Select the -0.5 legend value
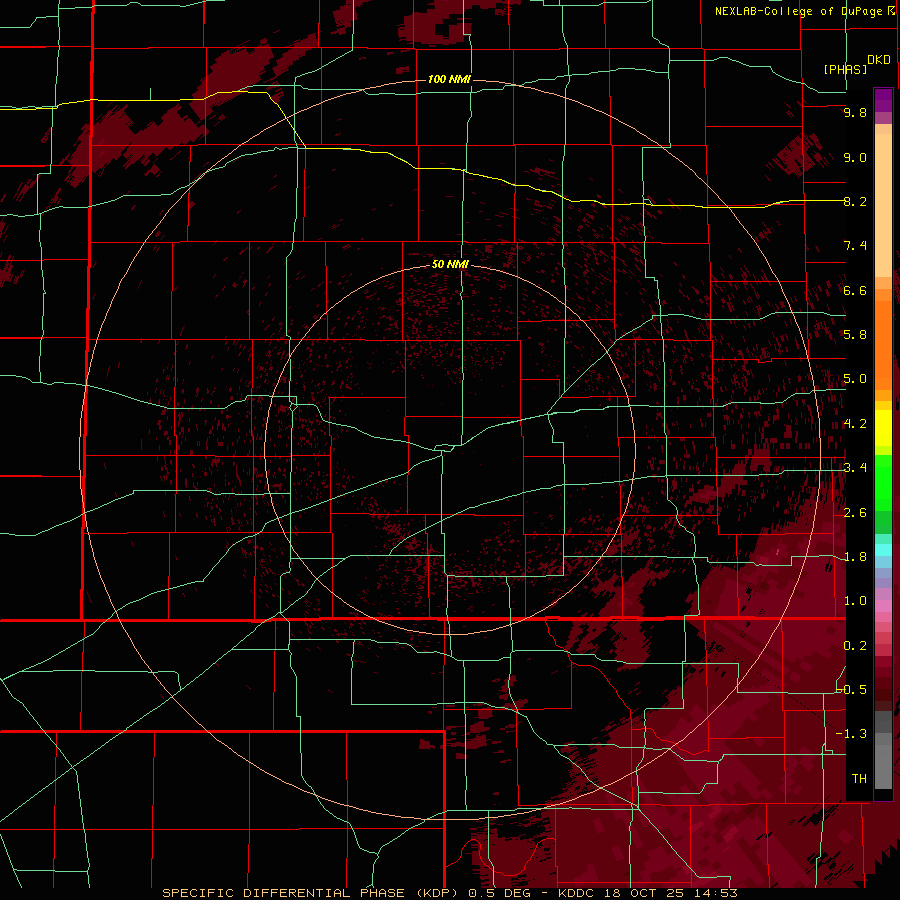The image size is (900, 900). pyautogui.click(x=852, y=690)
